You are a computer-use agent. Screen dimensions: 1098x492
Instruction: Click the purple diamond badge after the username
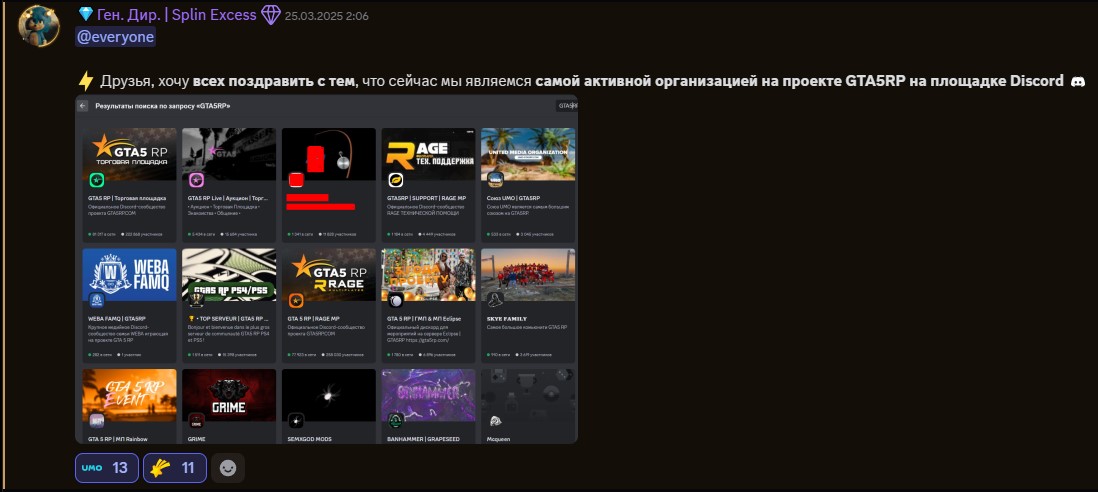click(271, 15)
